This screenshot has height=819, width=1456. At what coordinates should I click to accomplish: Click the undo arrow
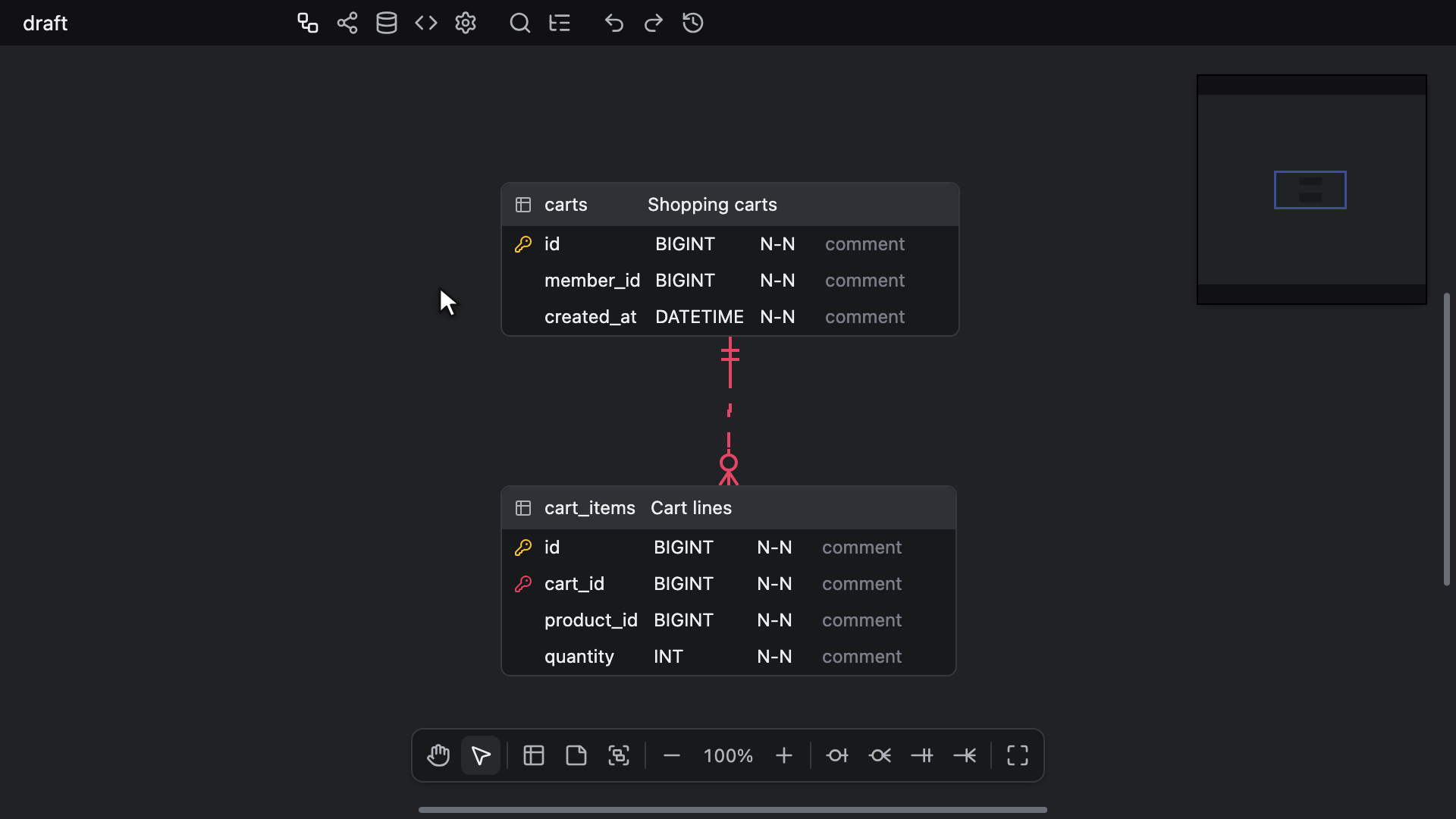(x=614, y=23)
